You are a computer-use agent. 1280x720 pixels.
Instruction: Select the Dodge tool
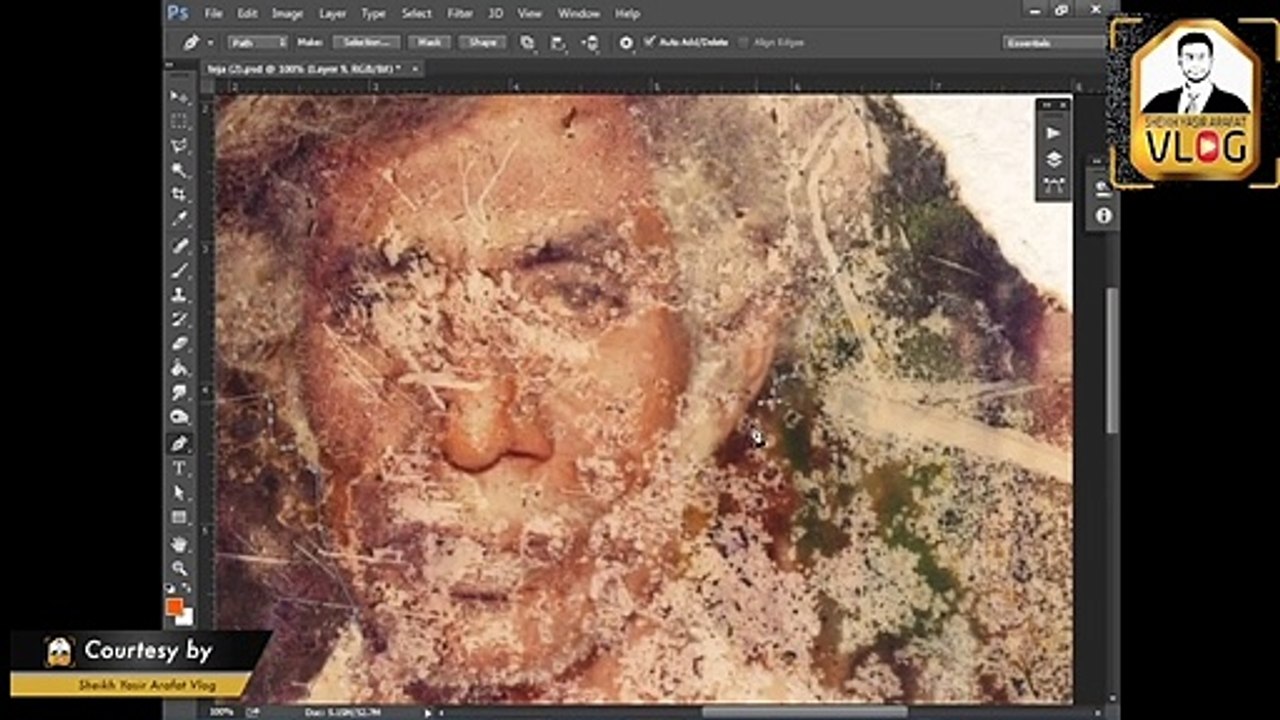pos(179,416)
